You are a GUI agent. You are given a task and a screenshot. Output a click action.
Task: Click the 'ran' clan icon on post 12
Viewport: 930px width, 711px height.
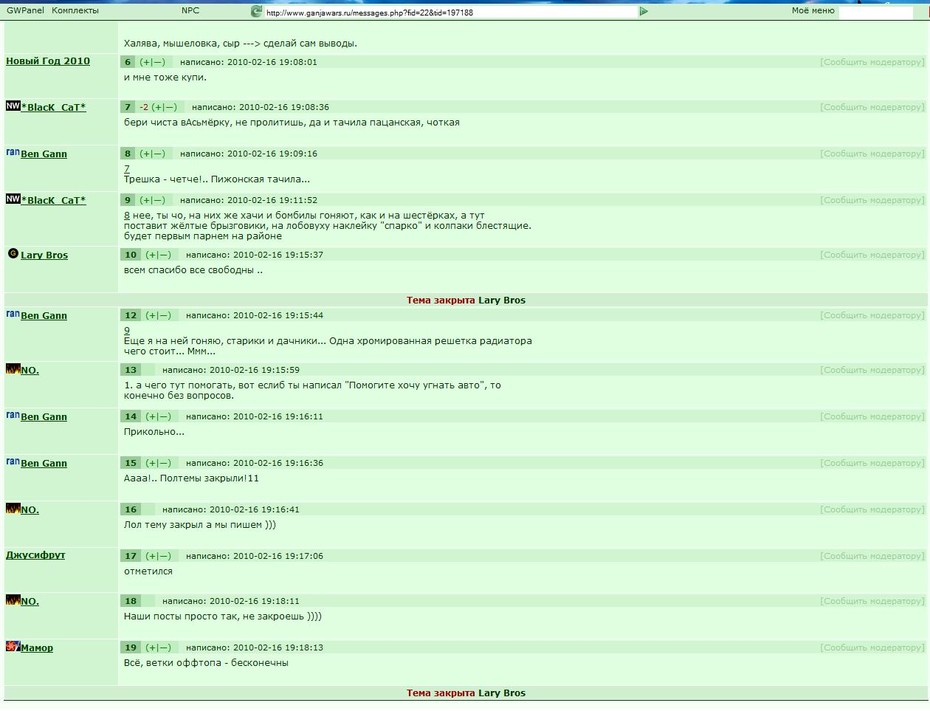13,314
